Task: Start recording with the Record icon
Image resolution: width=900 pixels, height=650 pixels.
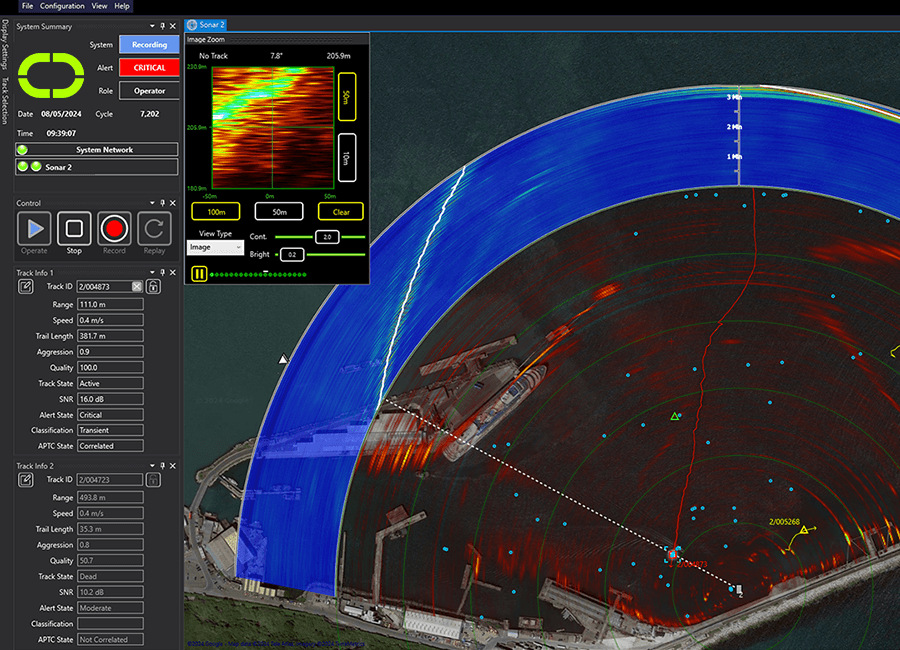Action: [x=114, y=229]
